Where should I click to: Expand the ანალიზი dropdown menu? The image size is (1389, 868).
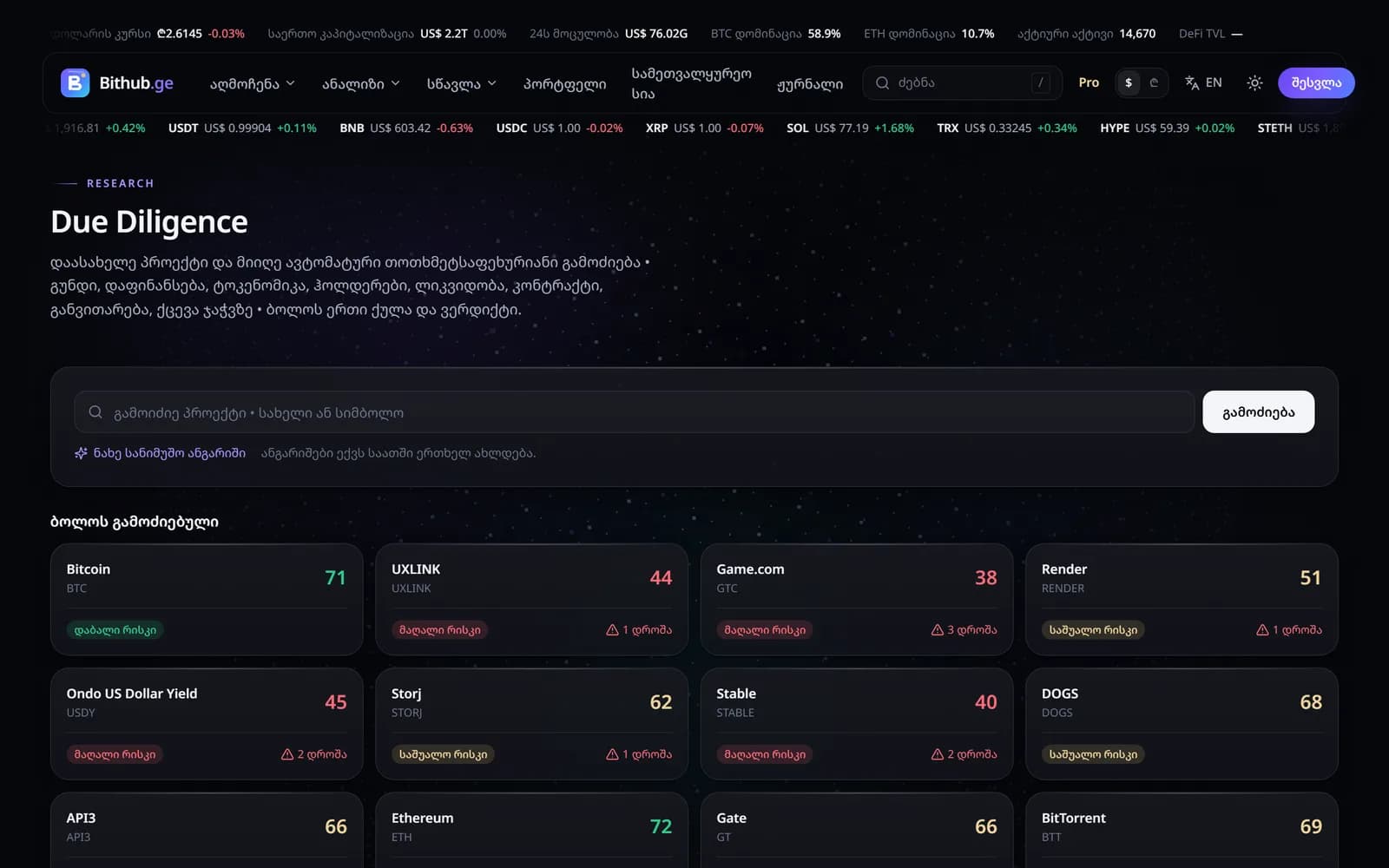pyautogui.click(x=361, y=83)
